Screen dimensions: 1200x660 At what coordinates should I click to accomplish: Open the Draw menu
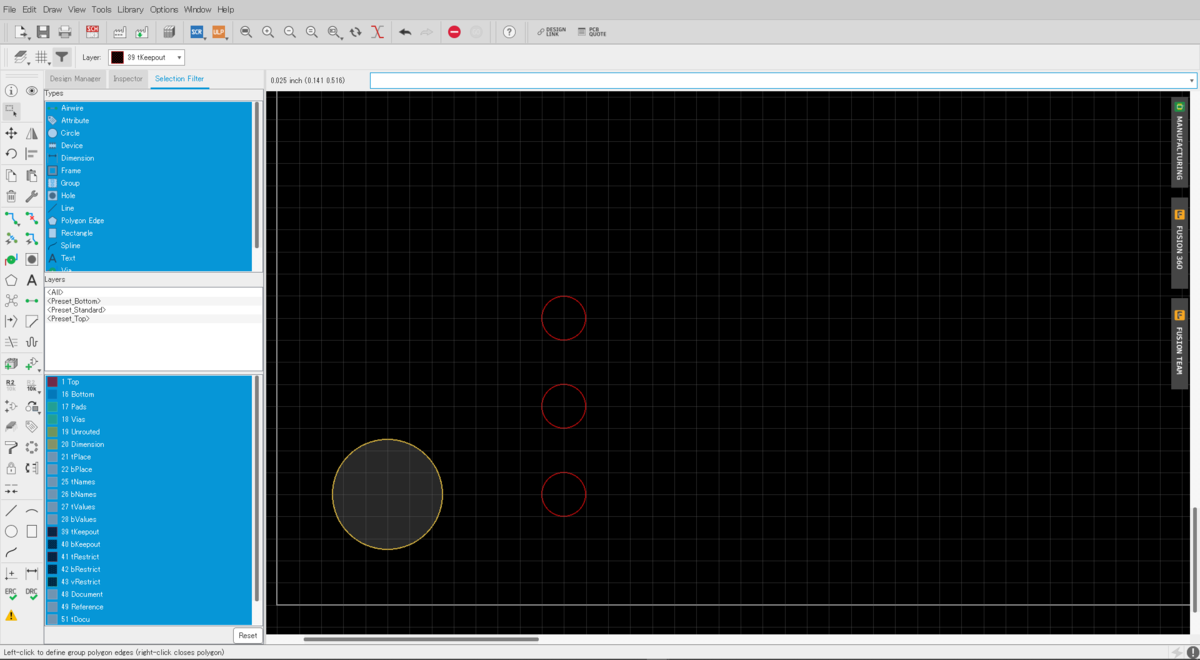click(x=52, y=9)
